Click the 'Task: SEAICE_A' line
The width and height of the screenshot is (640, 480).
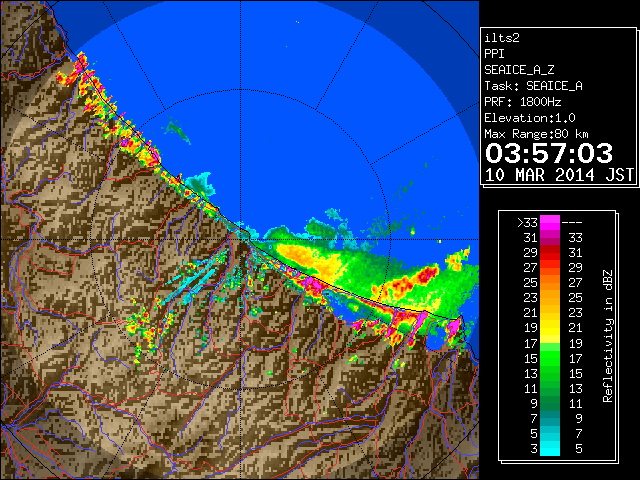533,86
